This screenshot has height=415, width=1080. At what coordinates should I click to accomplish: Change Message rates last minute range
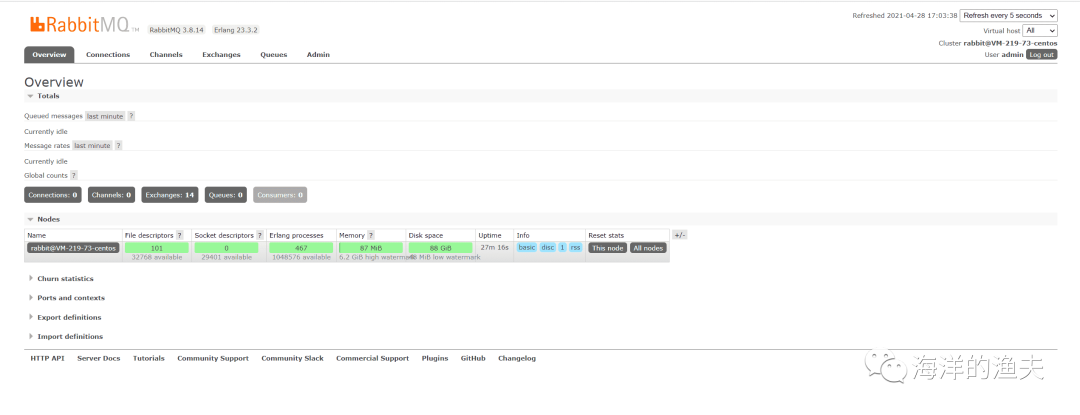pos(92,146)
